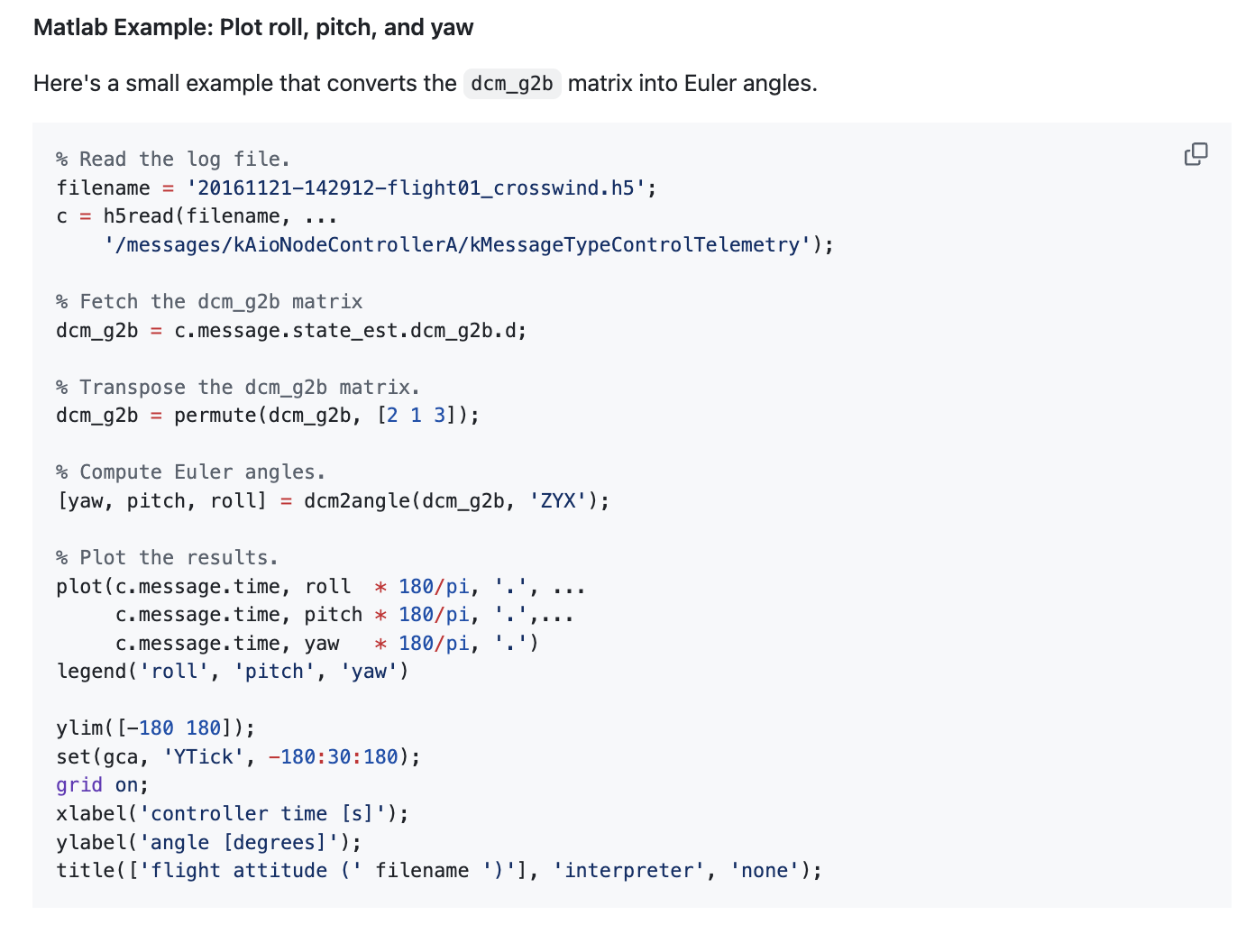Screen dimensions: 1255x952
Task: Click the c.message.state_est.dcm_g2b.d expression
Action: point(350,331)
